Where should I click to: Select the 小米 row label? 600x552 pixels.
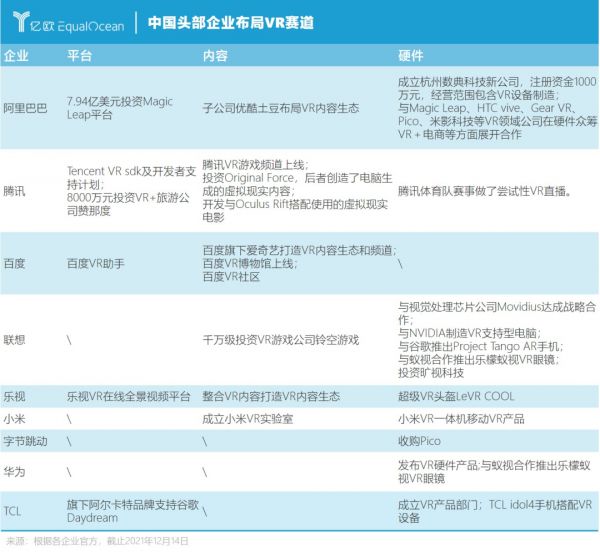[16, 419]
